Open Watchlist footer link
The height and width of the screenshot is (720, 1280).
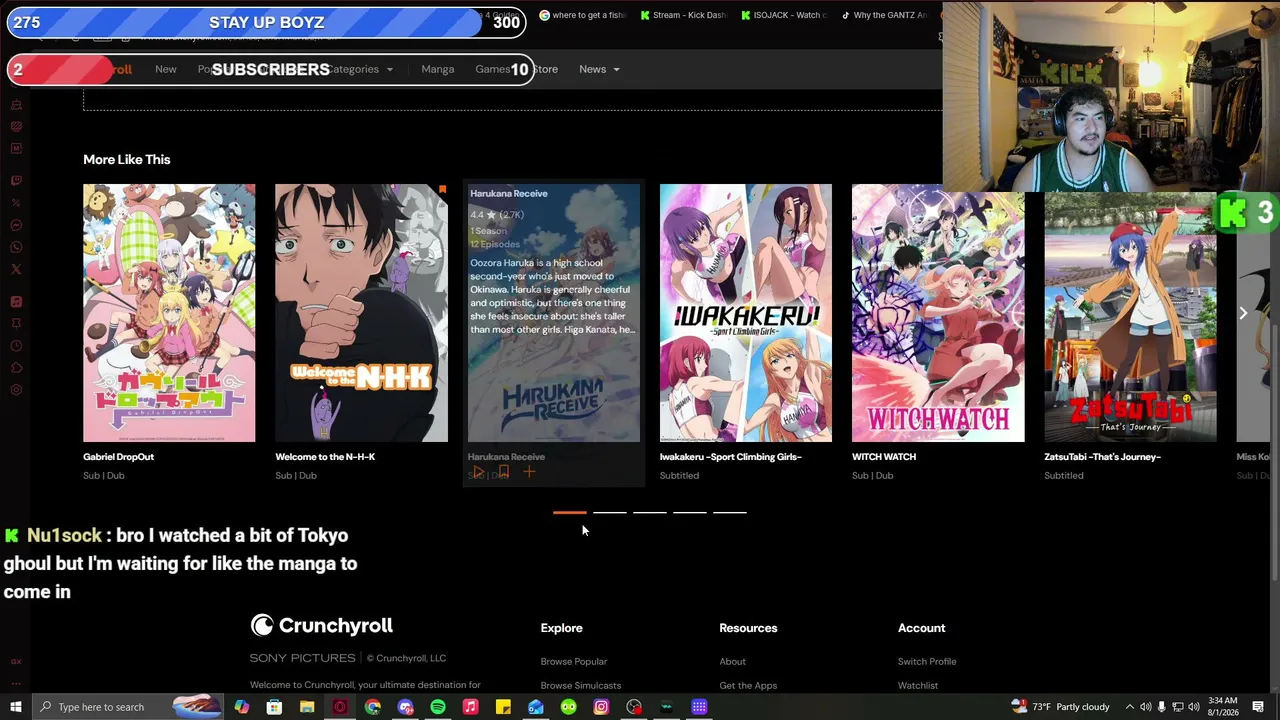[918, 686]
